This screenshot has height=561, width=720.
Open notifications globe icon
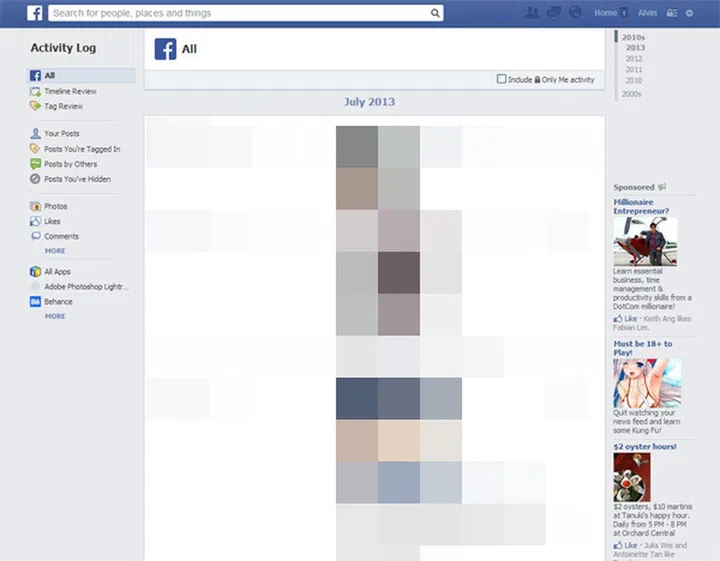(x=575, y=12)
